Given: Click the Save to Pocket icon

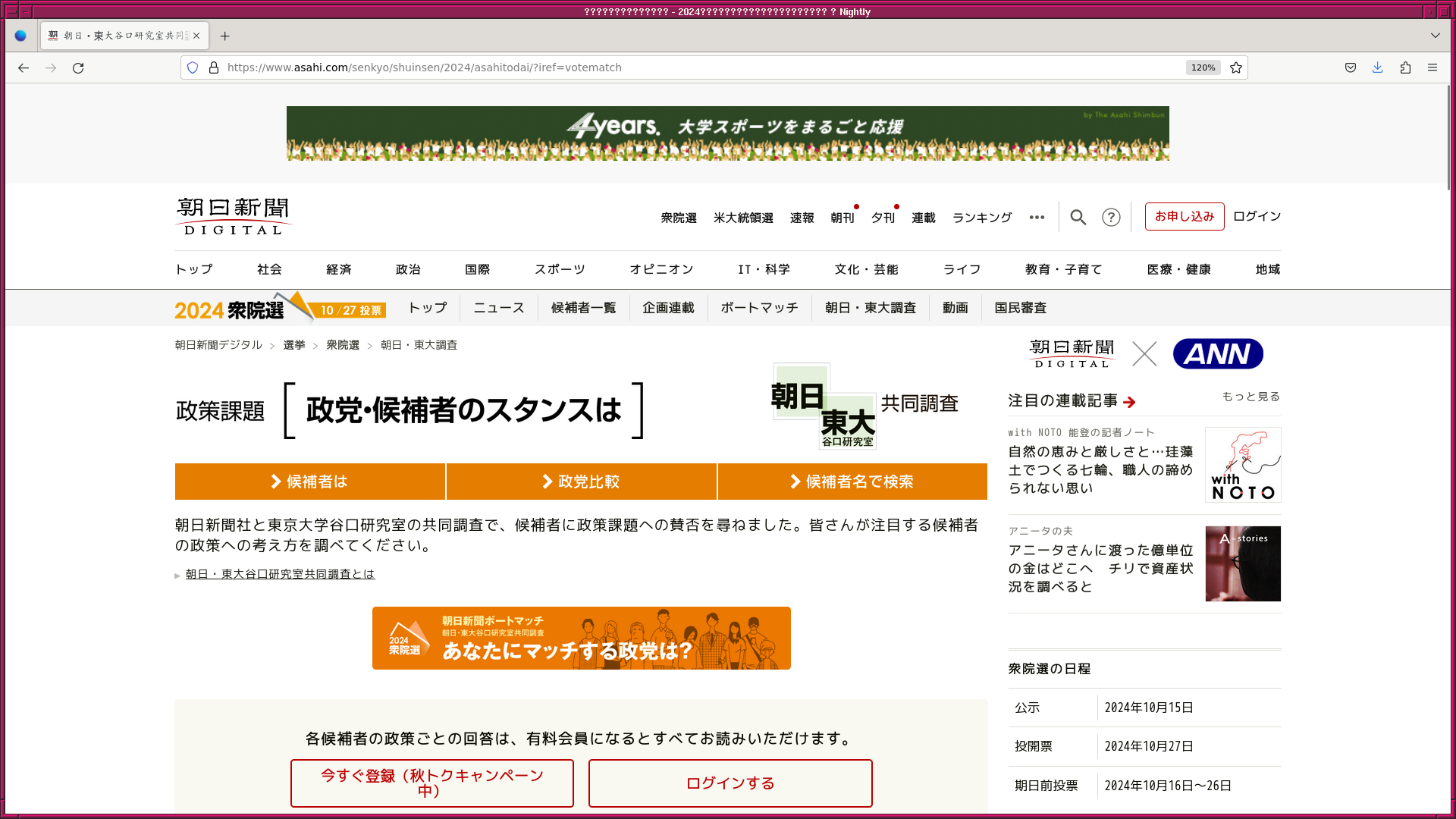Looking at the screenshot, I should (x=1351, y=67).
